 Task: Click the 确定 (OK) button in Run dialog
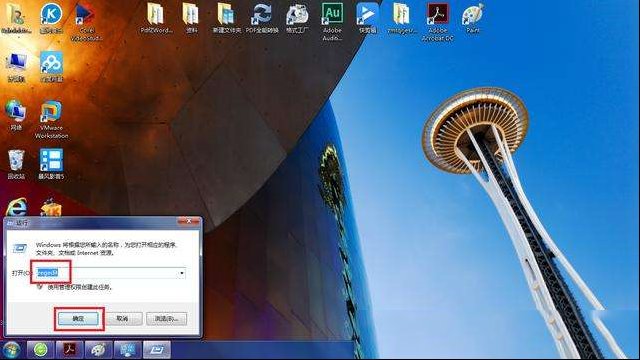pyautogui.click(x=78, y=318)
